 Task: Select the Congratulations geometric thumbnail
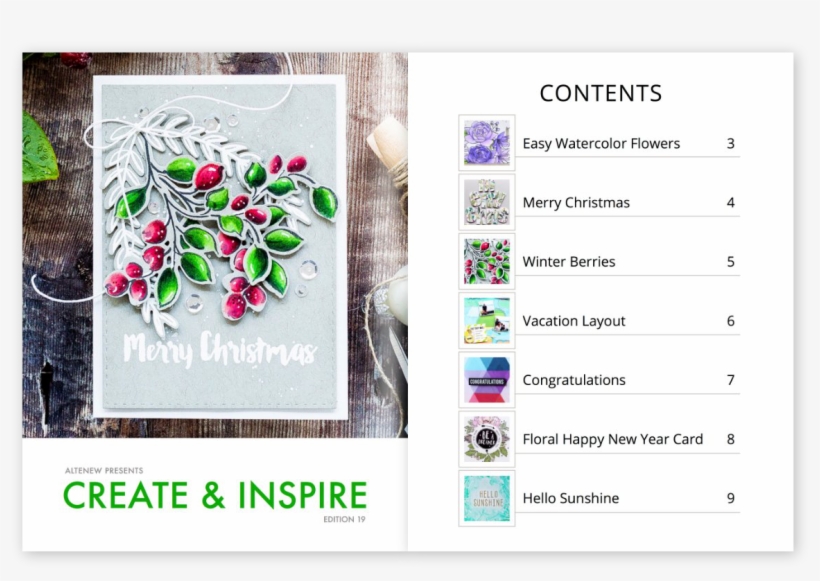[x=486, y=379]
